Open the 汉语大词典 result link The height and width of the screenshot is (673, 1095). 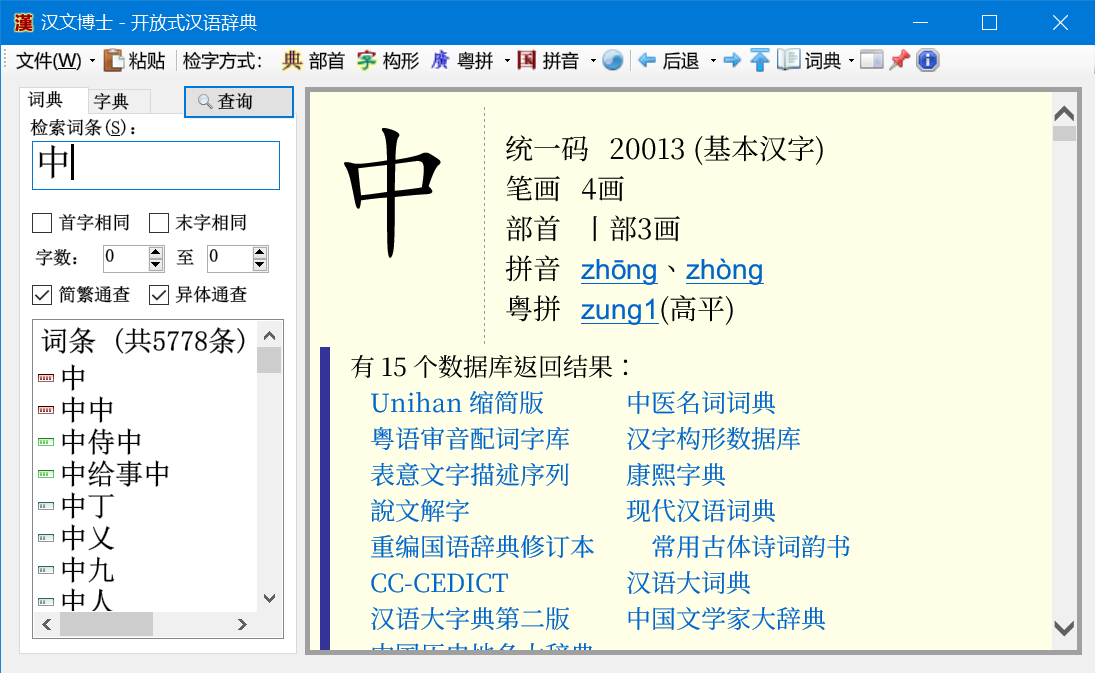point(689,583)
